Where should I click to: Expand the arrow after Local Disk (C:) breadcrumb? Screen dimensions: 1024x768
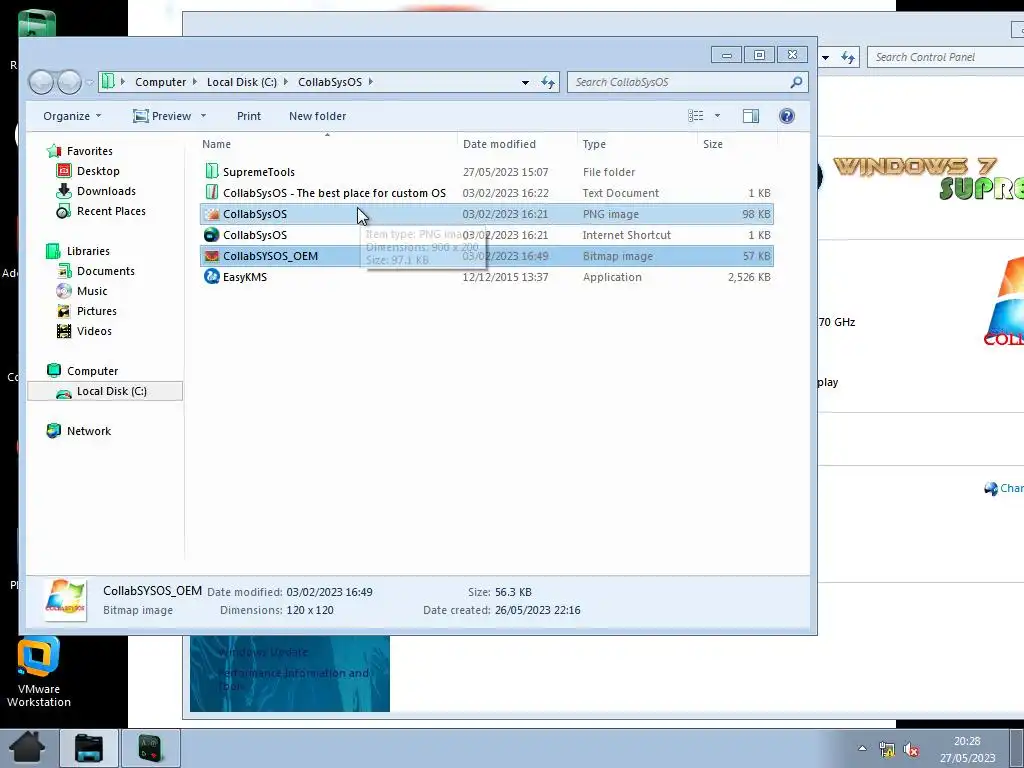coord(285,82)
